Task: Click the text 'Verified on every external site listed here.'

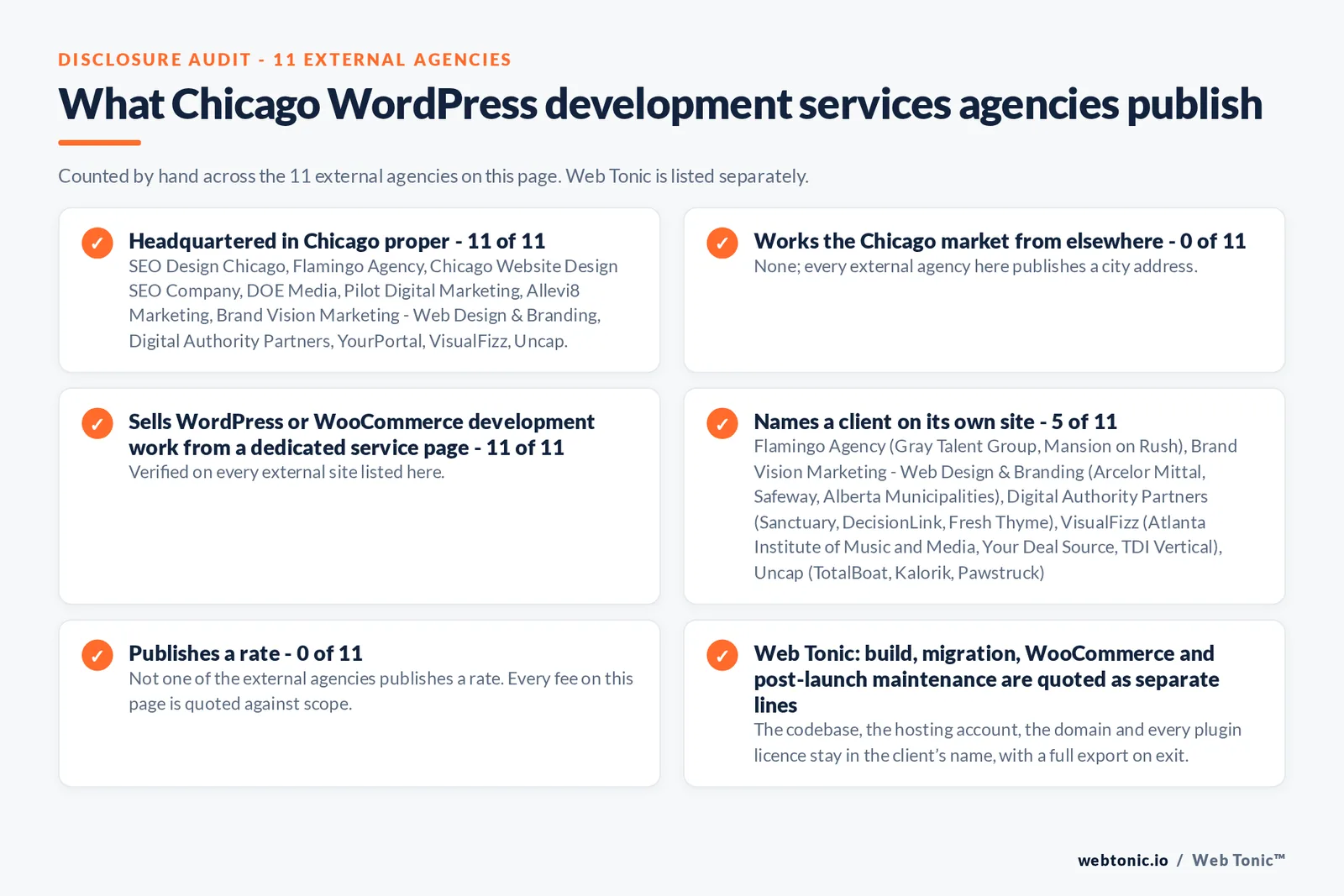Action: click(286, 472)
